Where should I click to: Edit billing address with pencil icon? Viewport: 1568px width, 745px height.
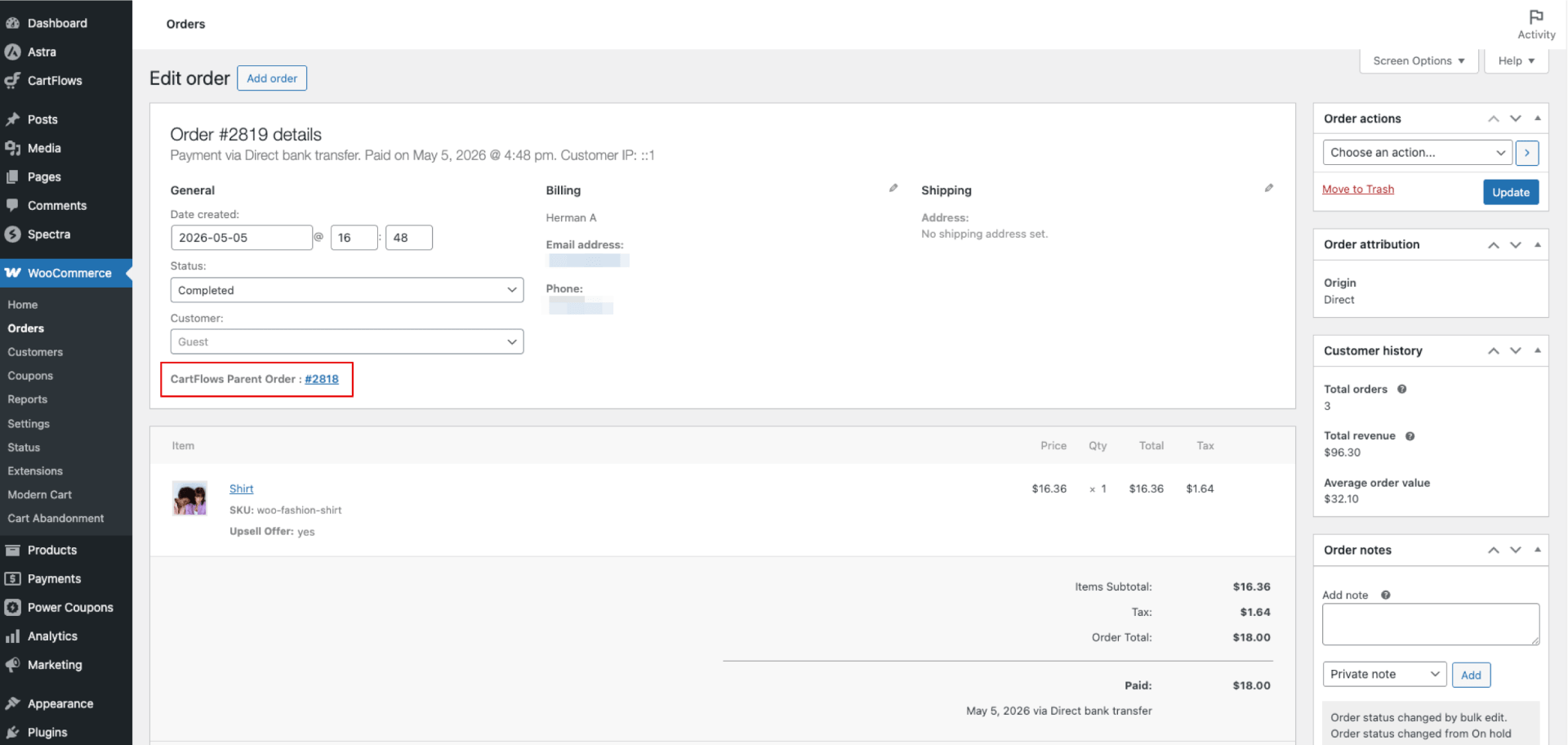[x=893, y=188]
